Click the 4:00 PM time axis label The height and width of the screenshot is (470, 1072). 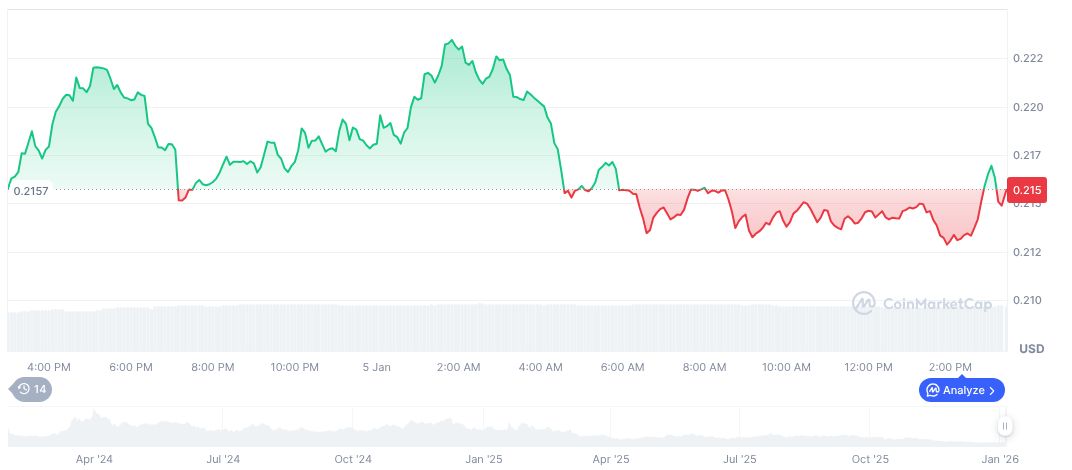pos(49,367)
